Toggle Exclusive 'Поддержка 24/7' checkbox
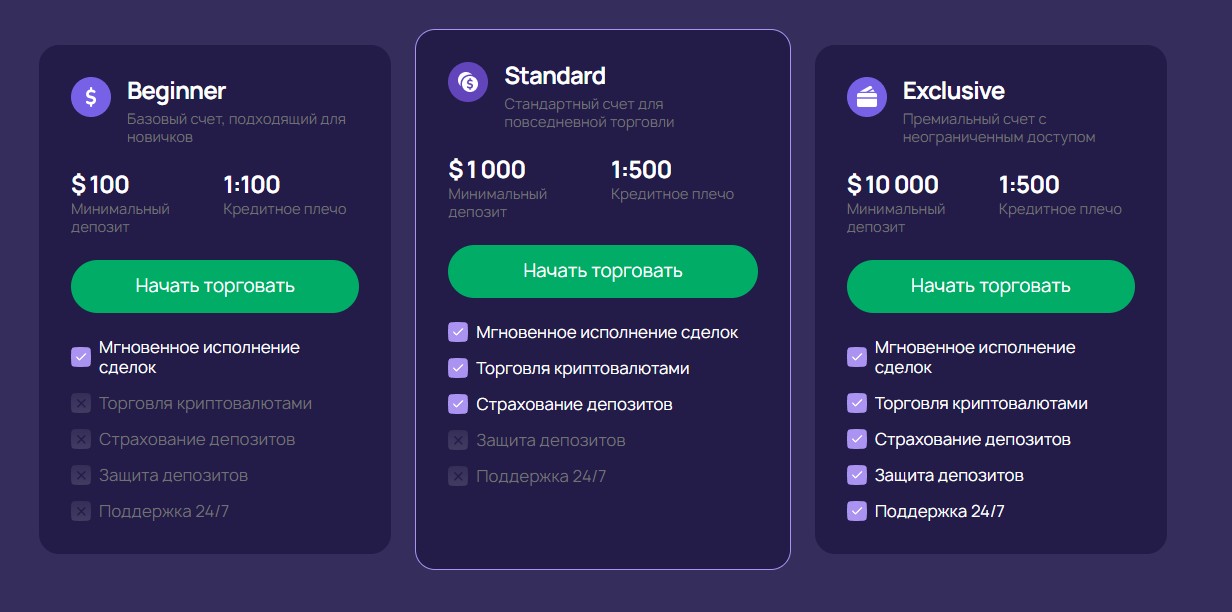Screen dimensions: 1232x612 [x=857, y=511]
